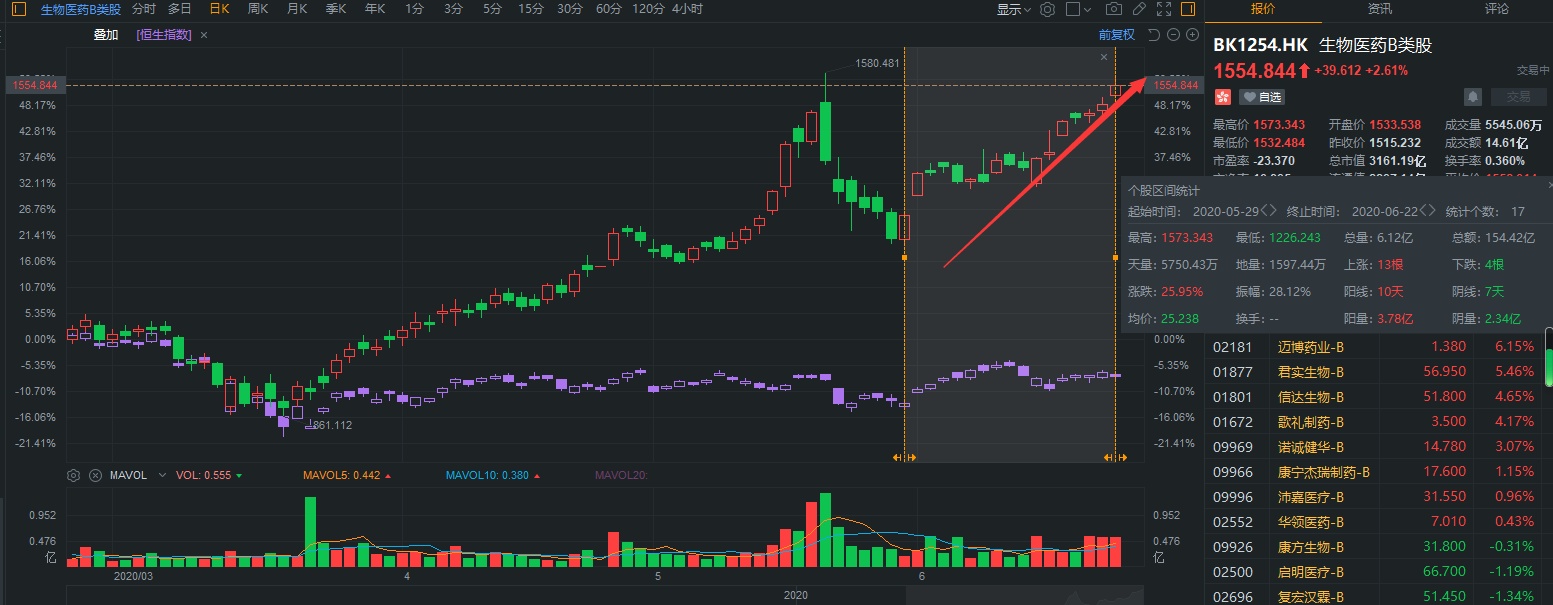
Task: Choose the 60分 minute interval
Action: [608, 9]
